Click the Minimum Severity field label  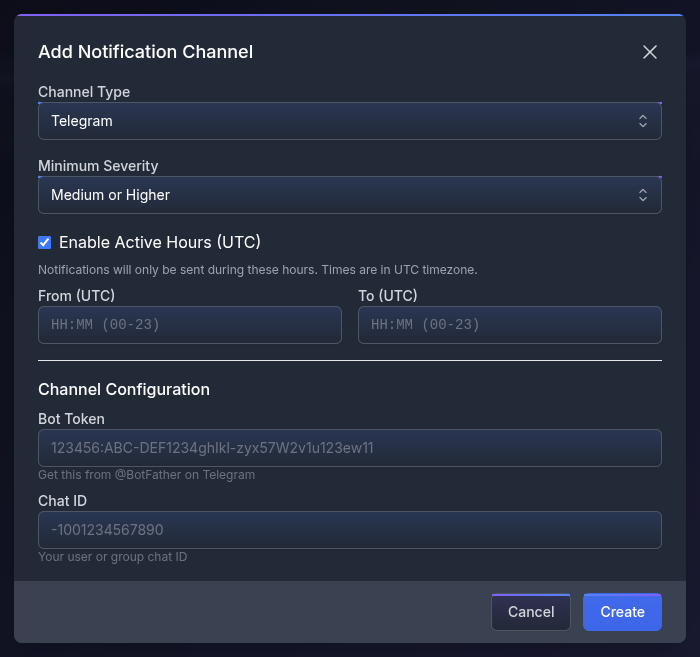pyautogui.click(x=98, y=166)
